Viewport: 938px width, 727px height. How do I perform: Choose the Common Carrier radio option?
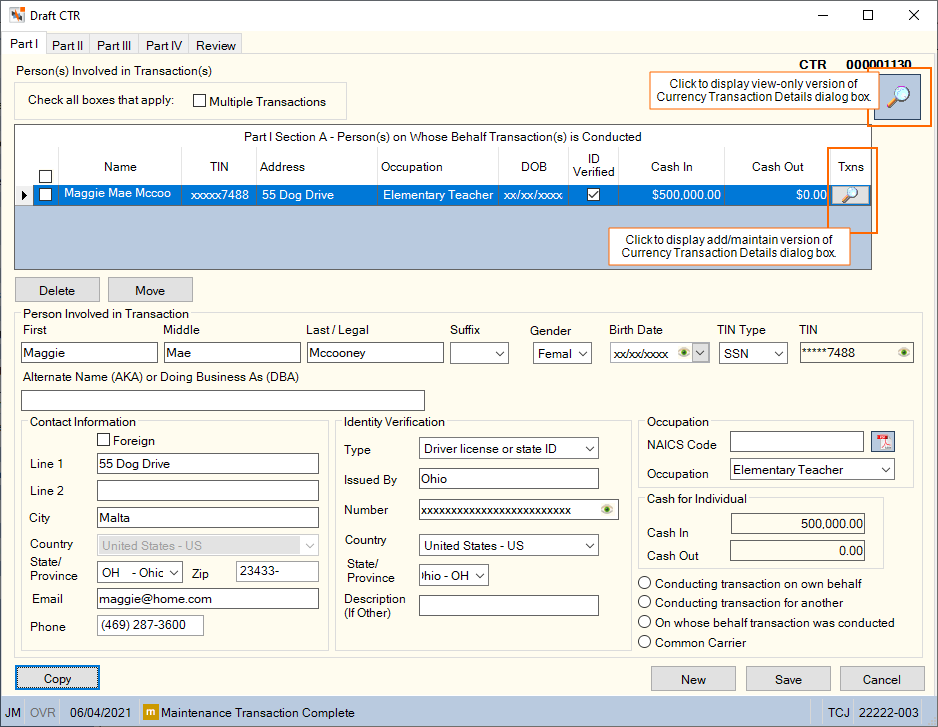coord(644,642)
